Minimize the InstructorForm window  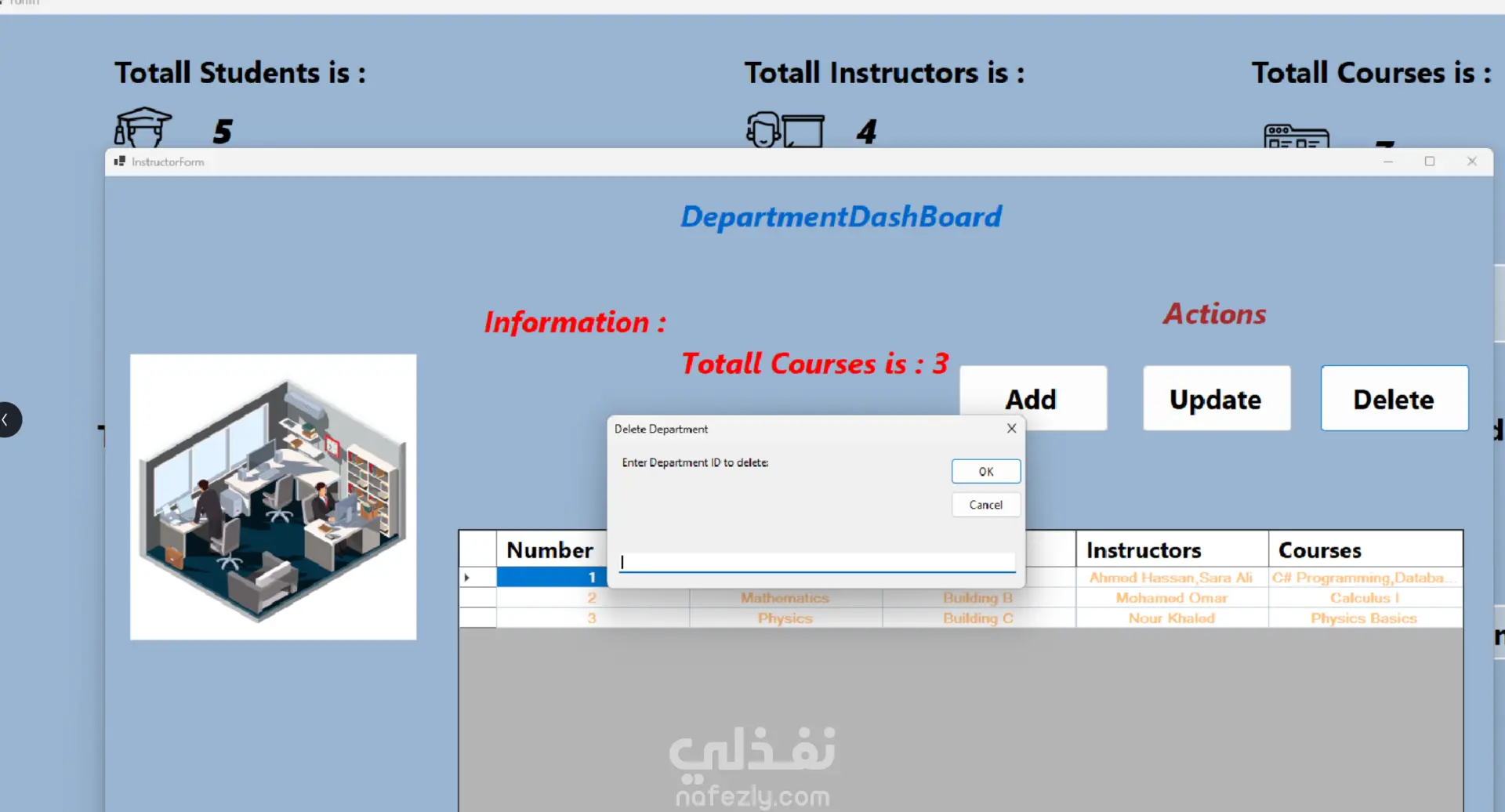pos(1388,161)
